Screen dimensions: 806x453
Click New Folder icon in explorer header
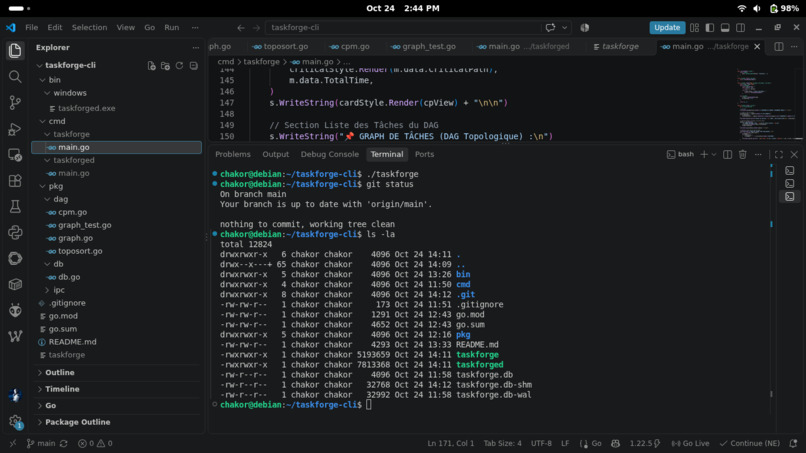click(x=165, y=66)
